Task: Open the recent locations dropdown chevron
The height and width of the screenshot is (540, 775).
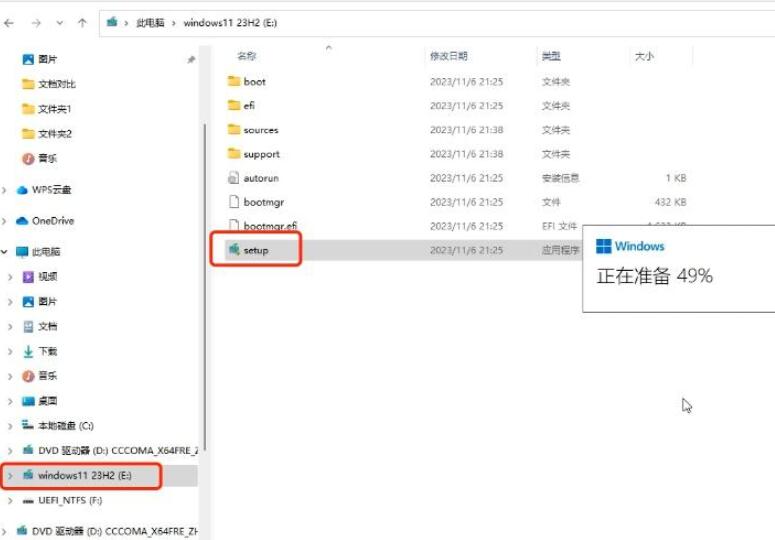Action: [x=60, y=23]
